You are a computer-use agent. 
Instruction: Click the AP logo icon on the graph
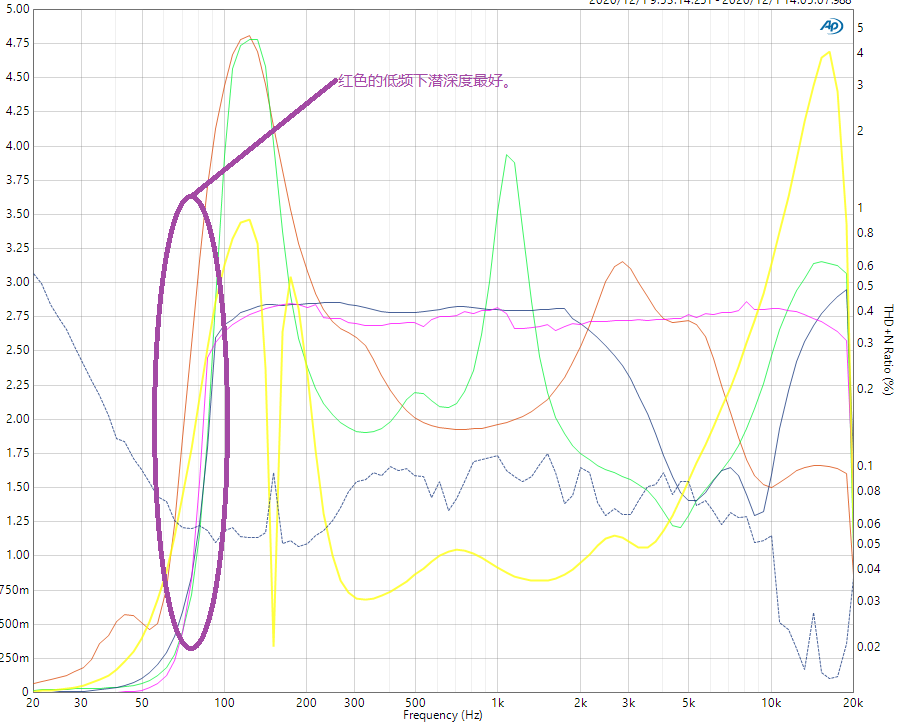point(831,26)
